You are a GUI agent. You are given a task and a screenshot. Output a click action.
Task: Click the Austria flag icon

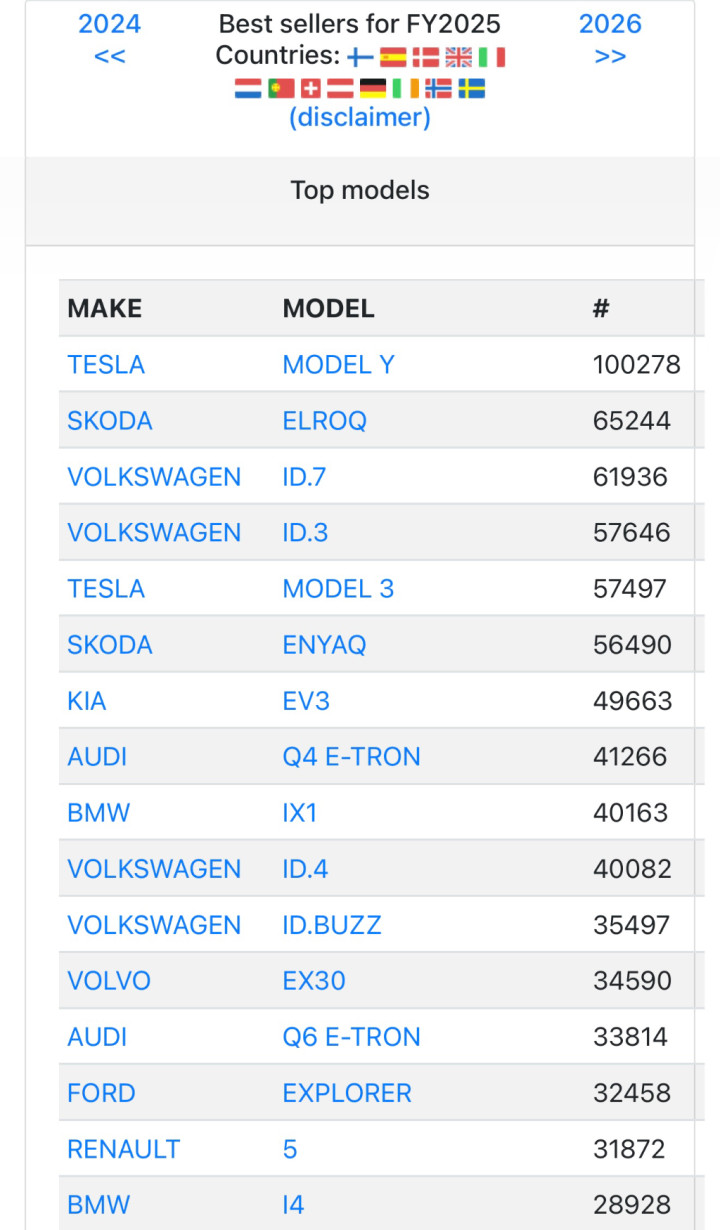click(x=341, y=89)
